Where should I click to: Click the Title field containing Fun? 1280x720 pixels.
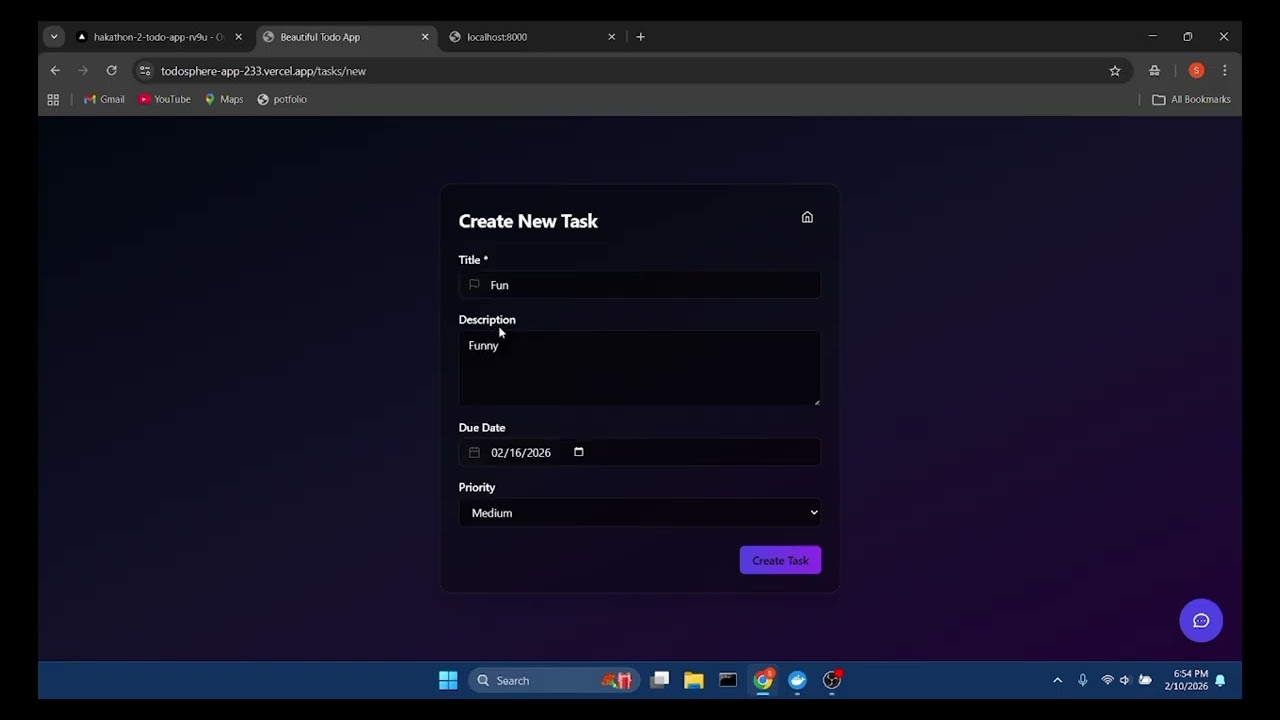pyautogui.click(x=640, y=285)
